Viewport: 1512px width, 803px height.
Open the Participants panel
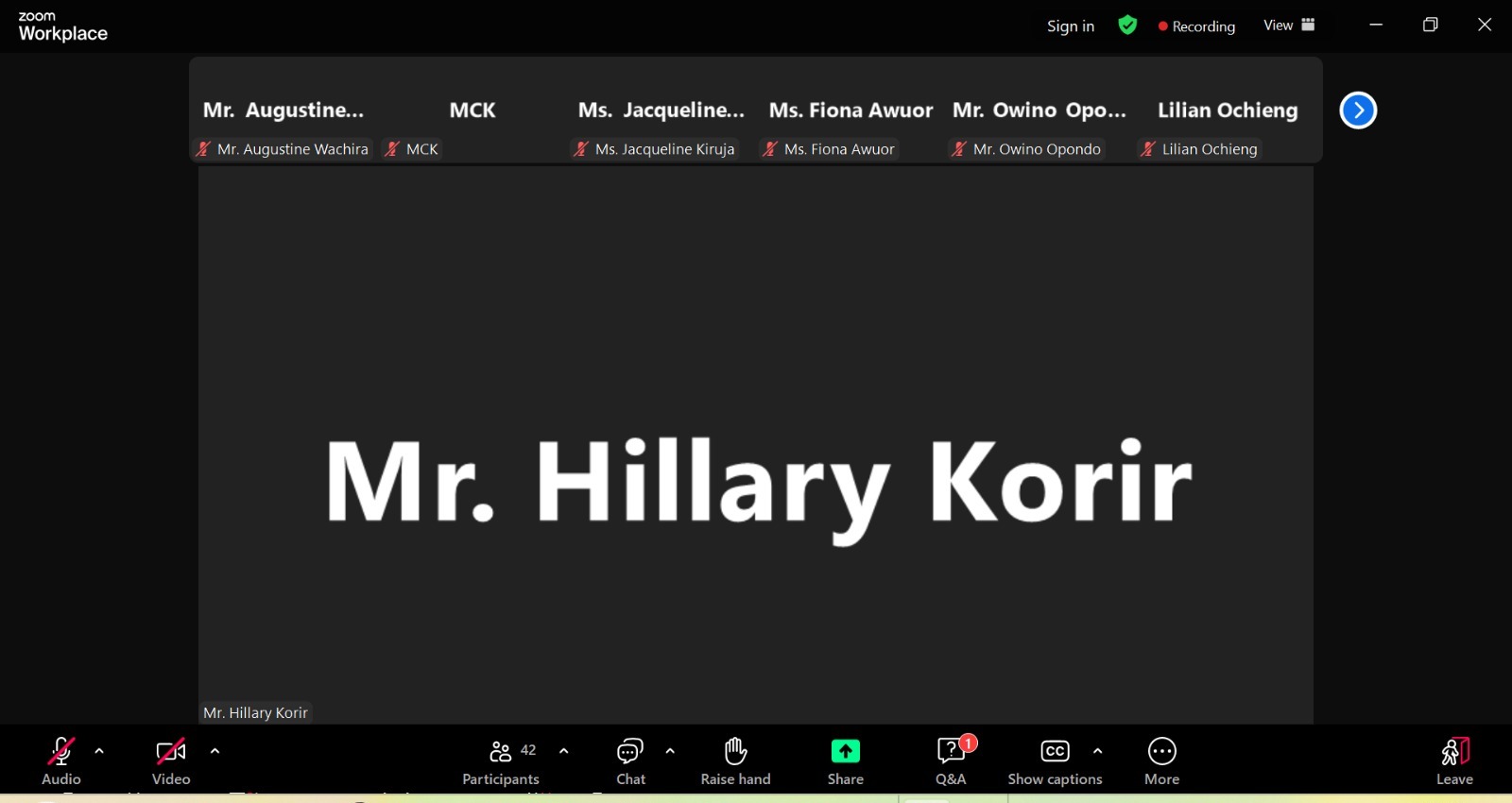pos(501,761)
